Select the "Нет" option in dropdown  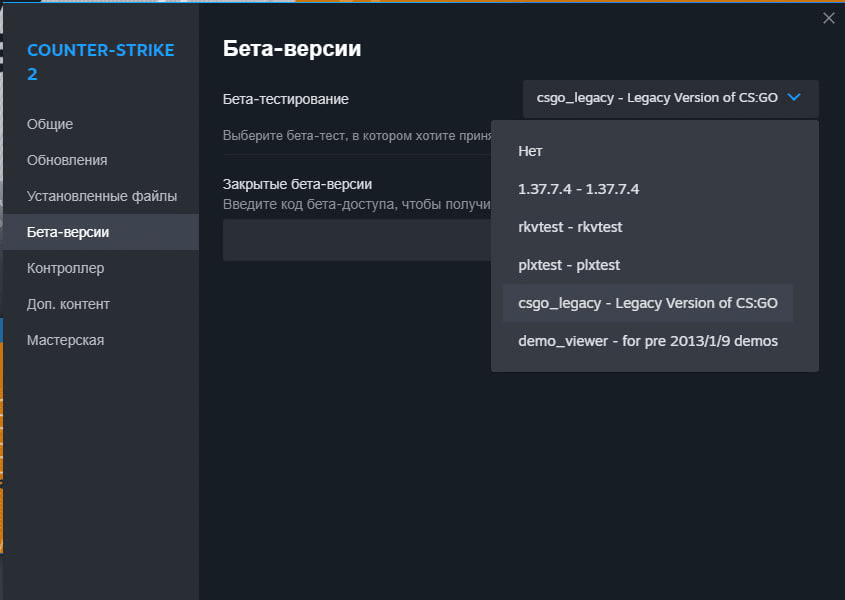tap(530, 151)
